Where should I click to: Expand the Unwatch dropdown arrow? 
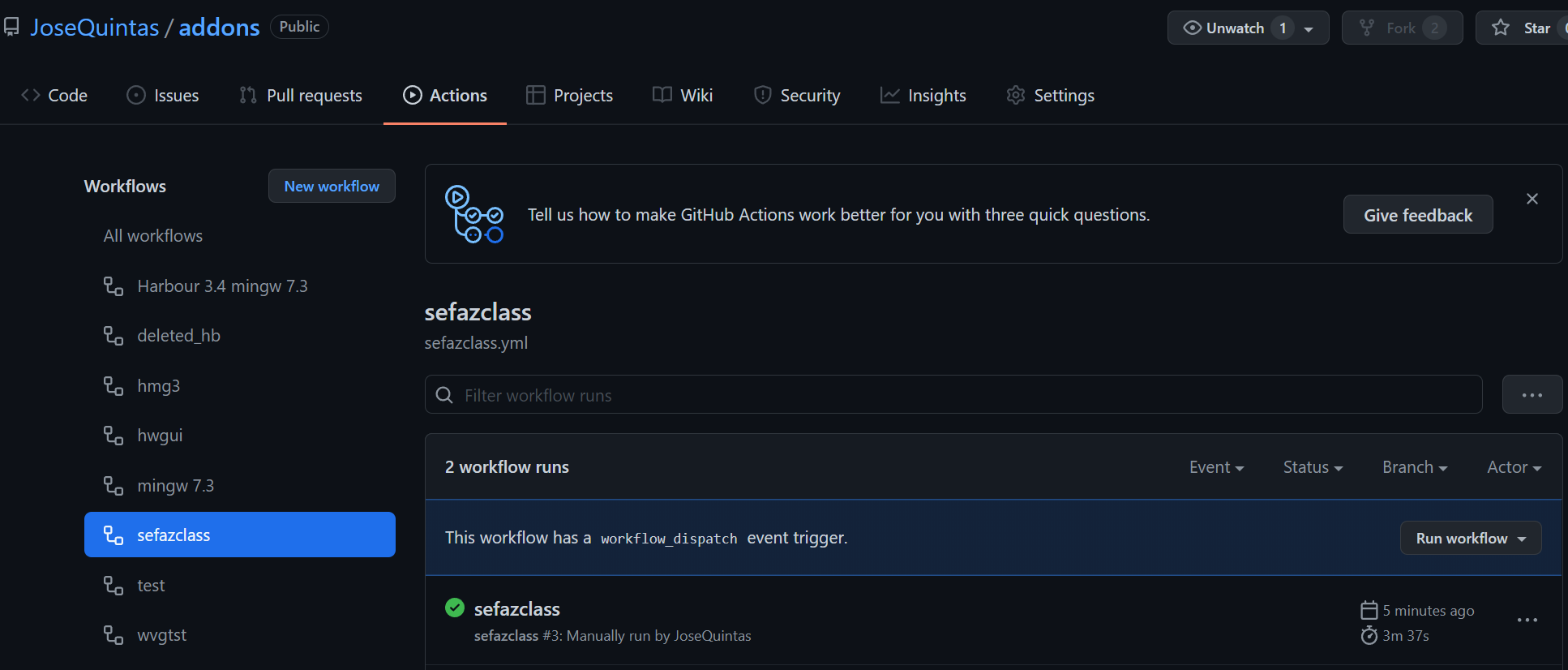(1309, 28)
